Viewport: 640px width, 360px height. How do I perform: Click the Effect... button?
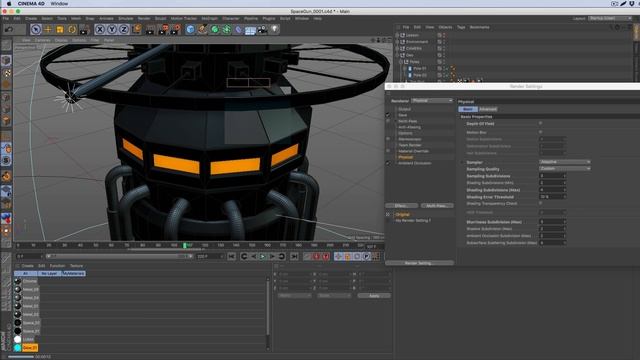click(402, 206)
